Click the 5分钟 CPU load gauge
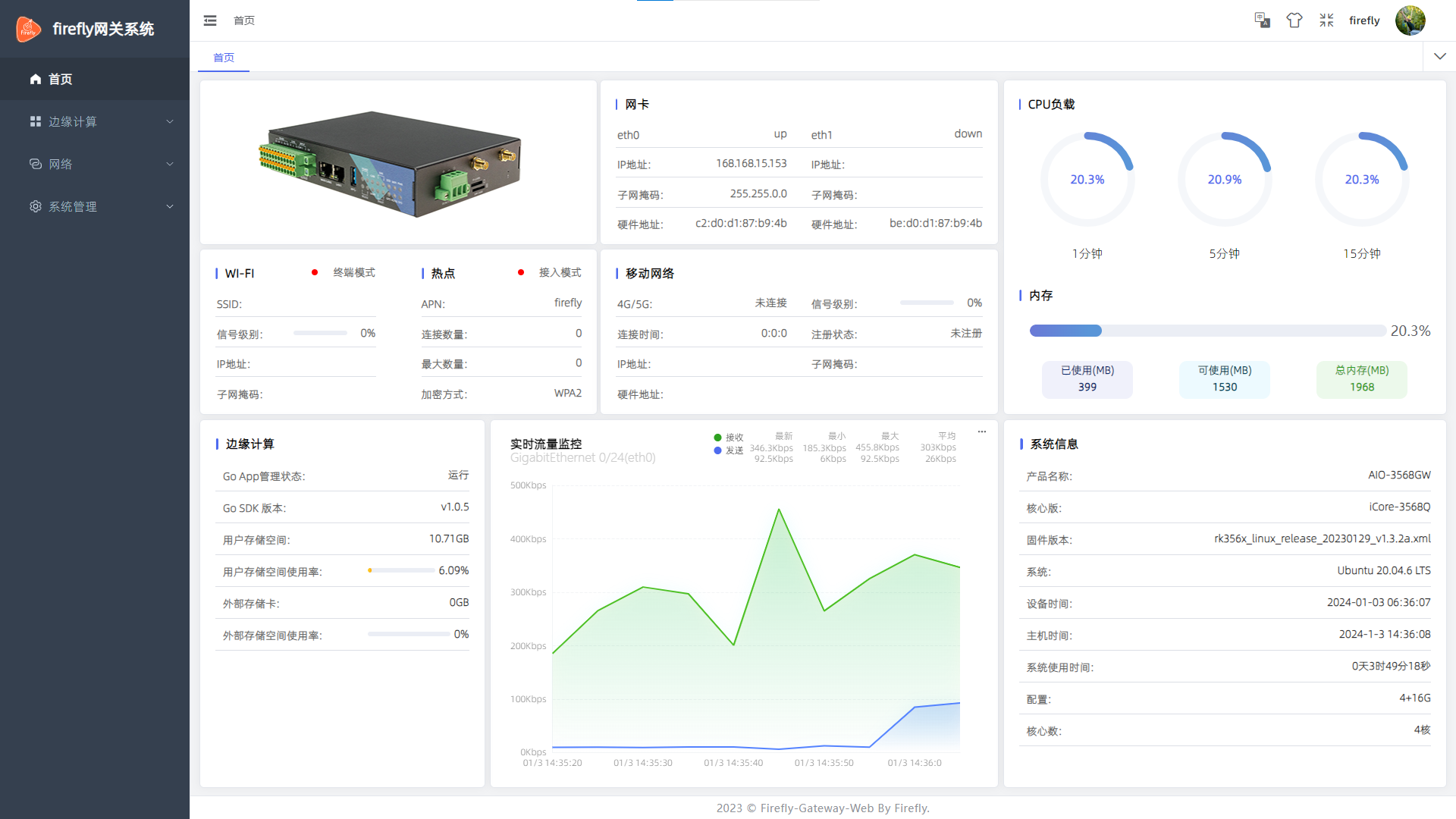The image size is (1456, 819). (x=1225, y=180)
